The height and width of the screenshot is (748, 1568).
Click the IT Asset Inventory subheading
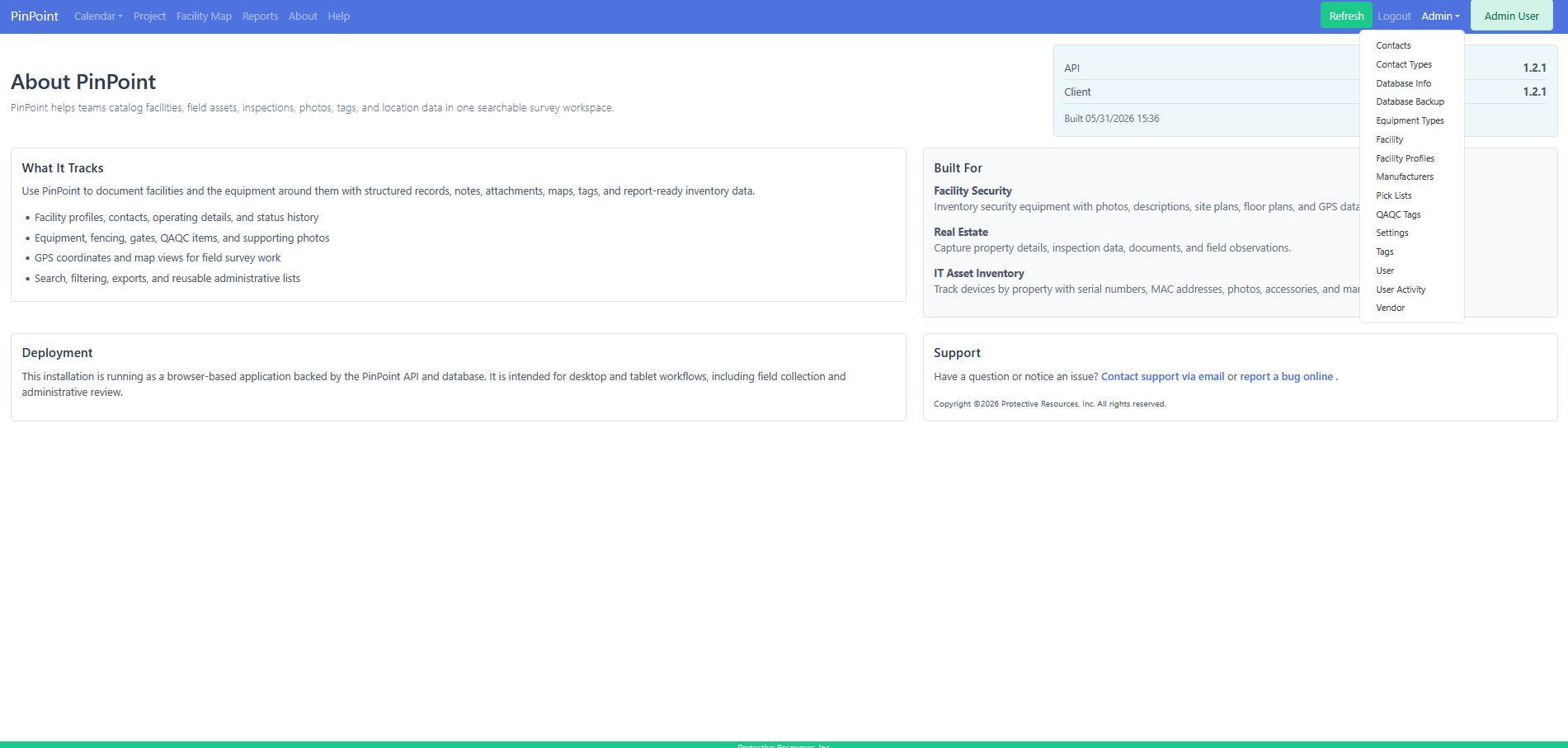coord(979,273)
